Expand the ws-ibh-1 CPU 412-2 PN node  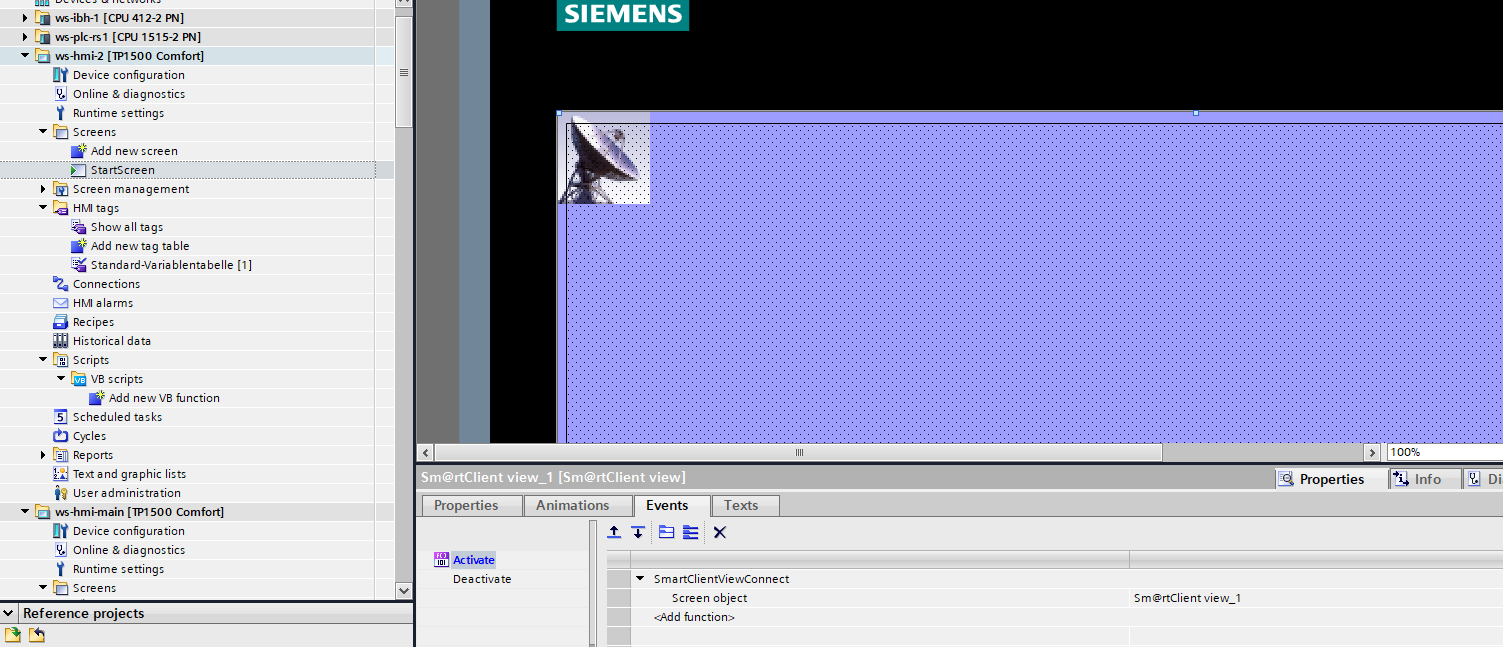click(25, 18)
